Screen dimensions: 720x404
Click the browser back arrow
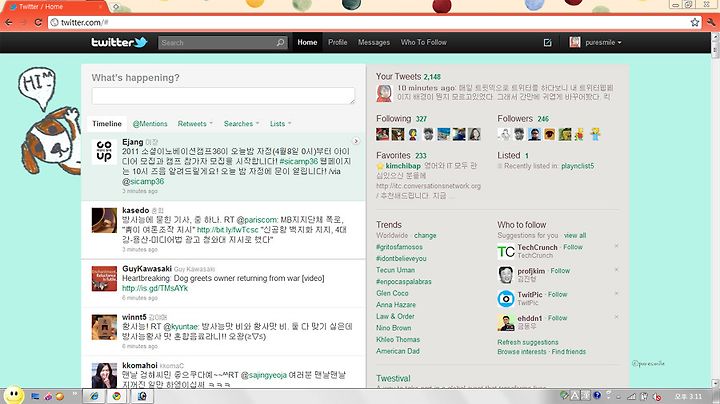coord(8,22)
